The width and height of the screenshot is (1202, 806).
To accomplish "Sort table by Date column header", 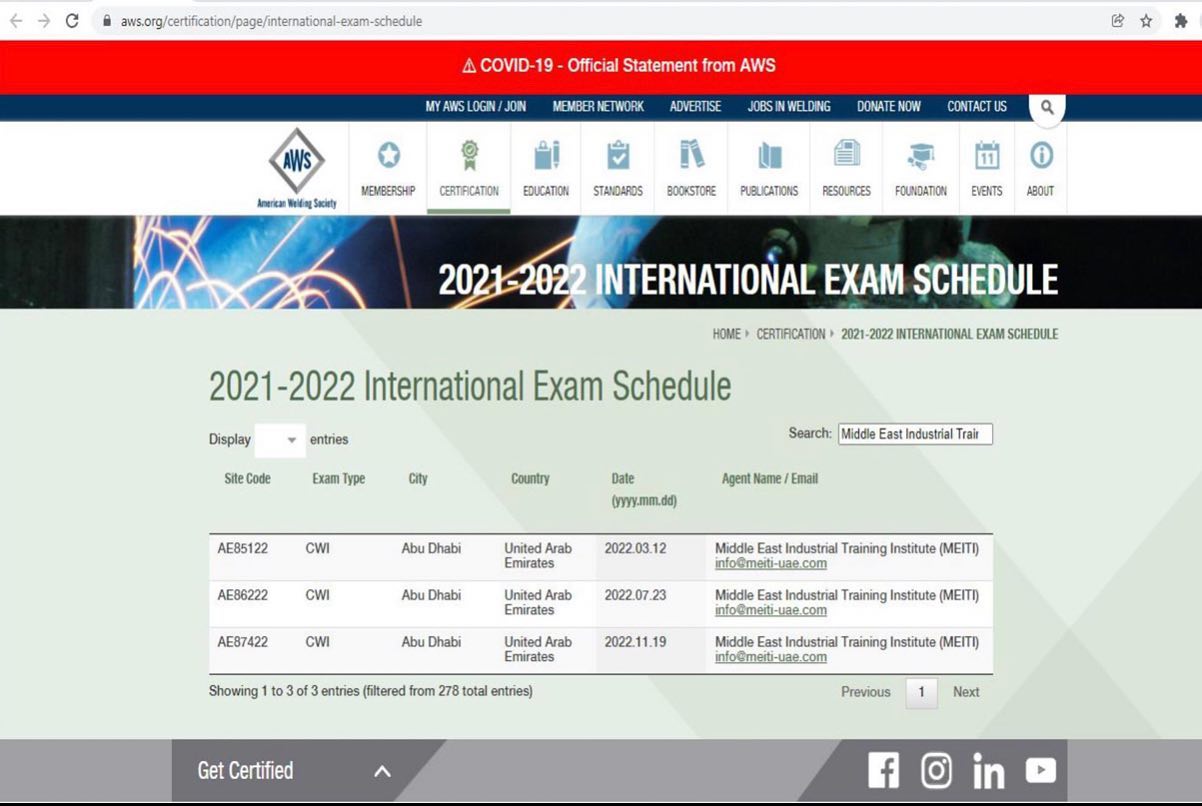I will [644, 489].
